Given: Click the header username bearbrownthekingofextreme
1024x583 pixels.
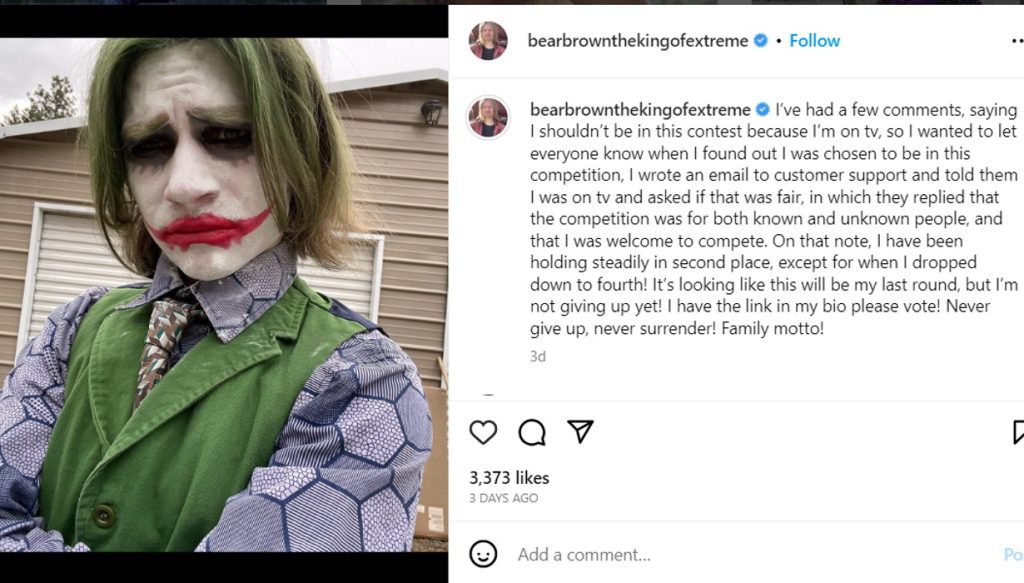Looking at the screenshot, I should pos(638,41).
